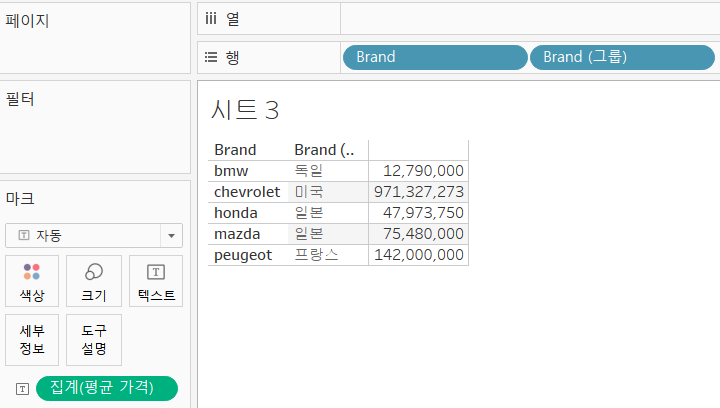Click the empty 열 columns shelf area
720x408 pixels.
[x=530, y=19]
